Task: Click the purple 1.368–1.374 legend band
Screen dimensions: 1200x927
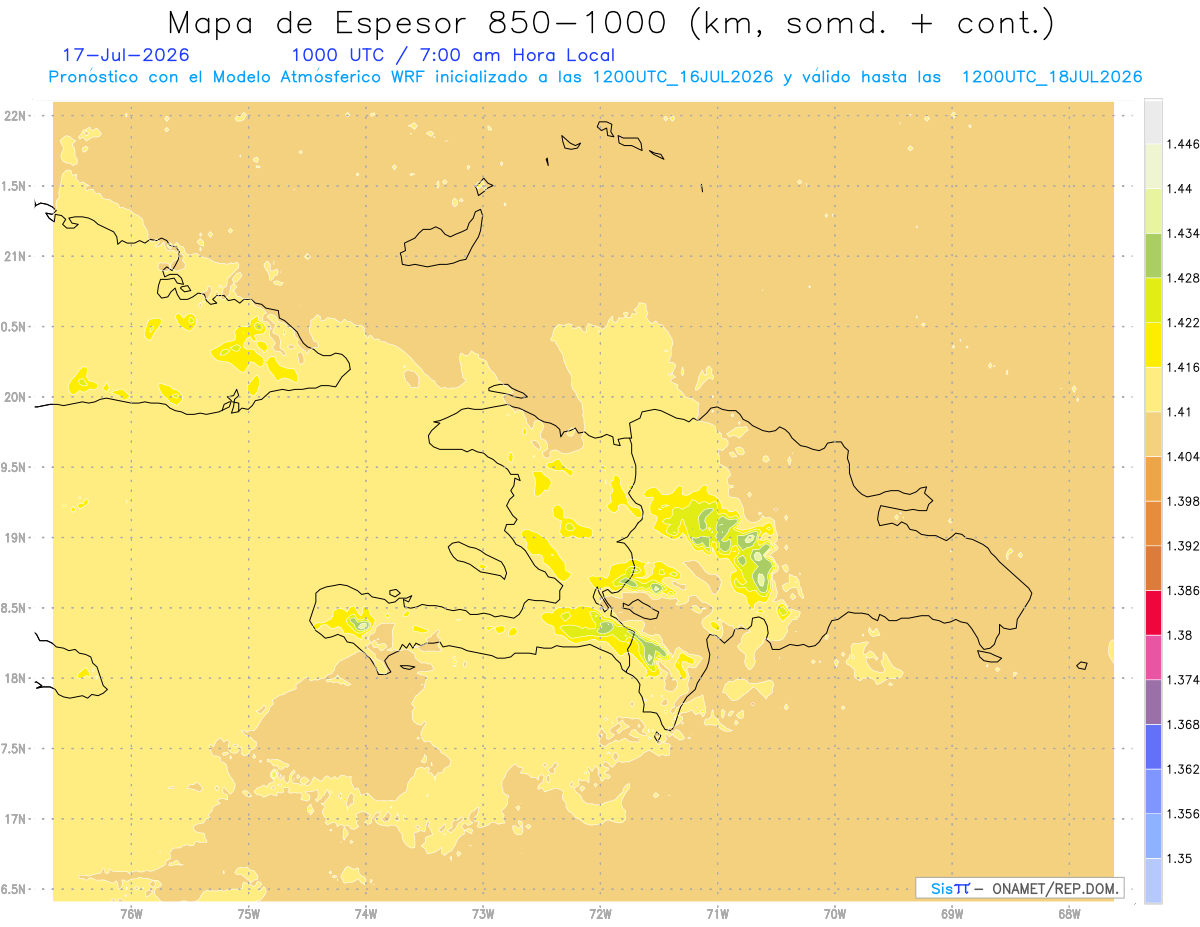Action: tap(1153, 702)
